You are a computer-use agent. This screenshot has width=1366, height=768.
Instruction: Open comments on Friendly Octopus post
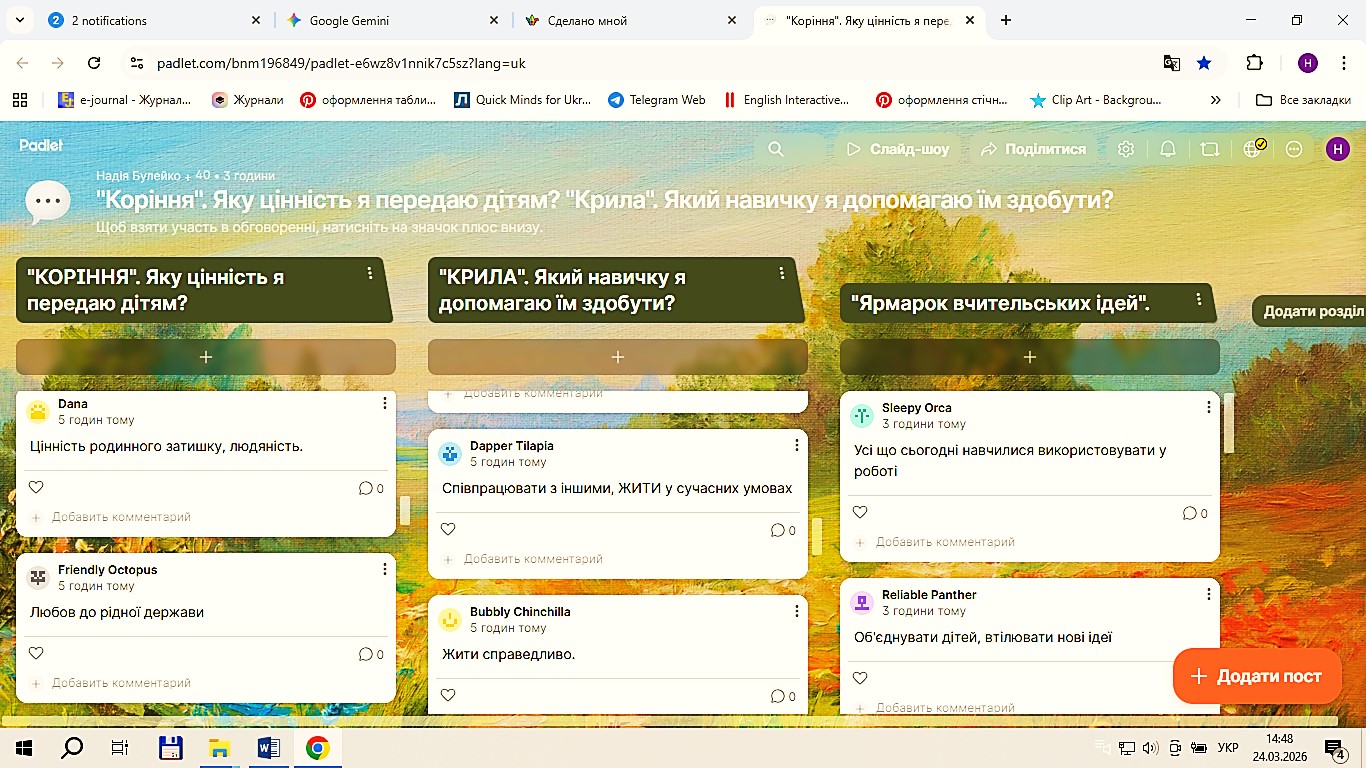(x=371, y=654)
